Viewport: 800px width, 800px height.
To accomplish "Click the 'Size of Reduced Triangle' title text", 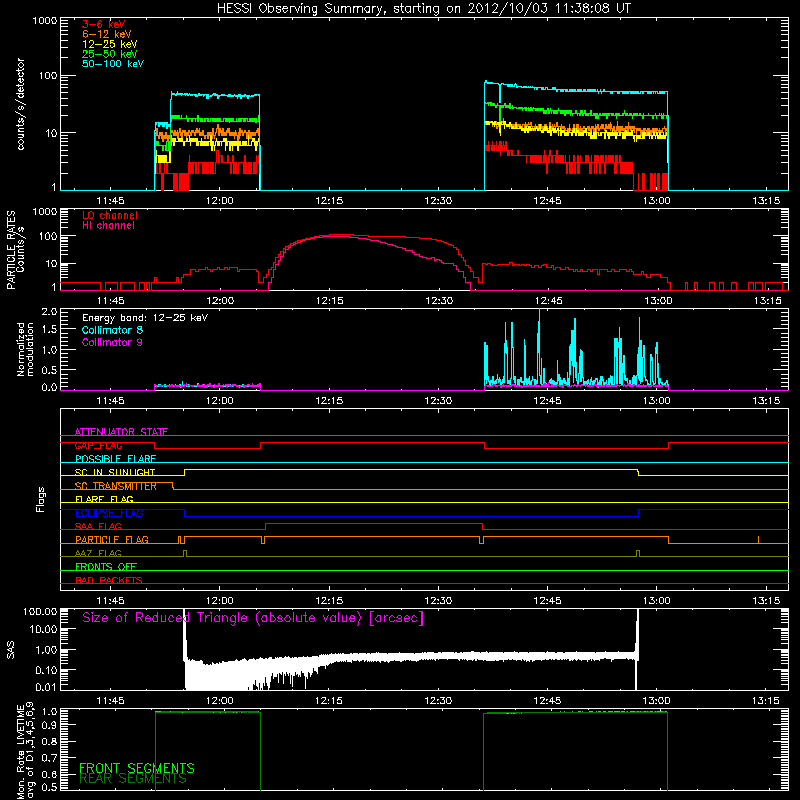I will point(253,618).
